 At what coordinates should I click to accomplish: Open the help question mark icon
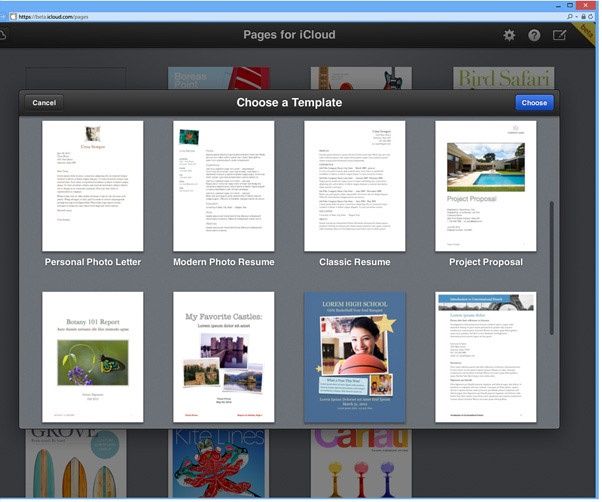click(x=534, y=35)
